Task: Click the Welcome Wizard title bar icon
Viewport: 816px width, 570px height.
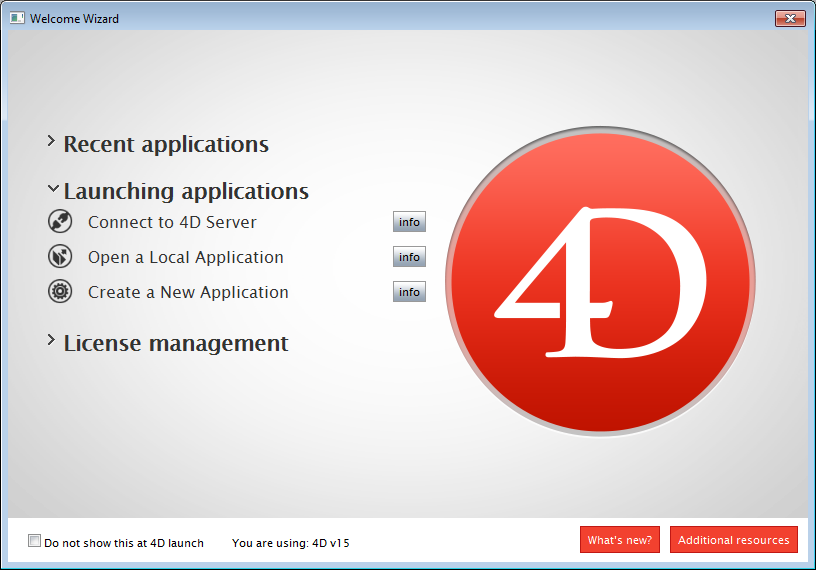Action: coord(17,18)
